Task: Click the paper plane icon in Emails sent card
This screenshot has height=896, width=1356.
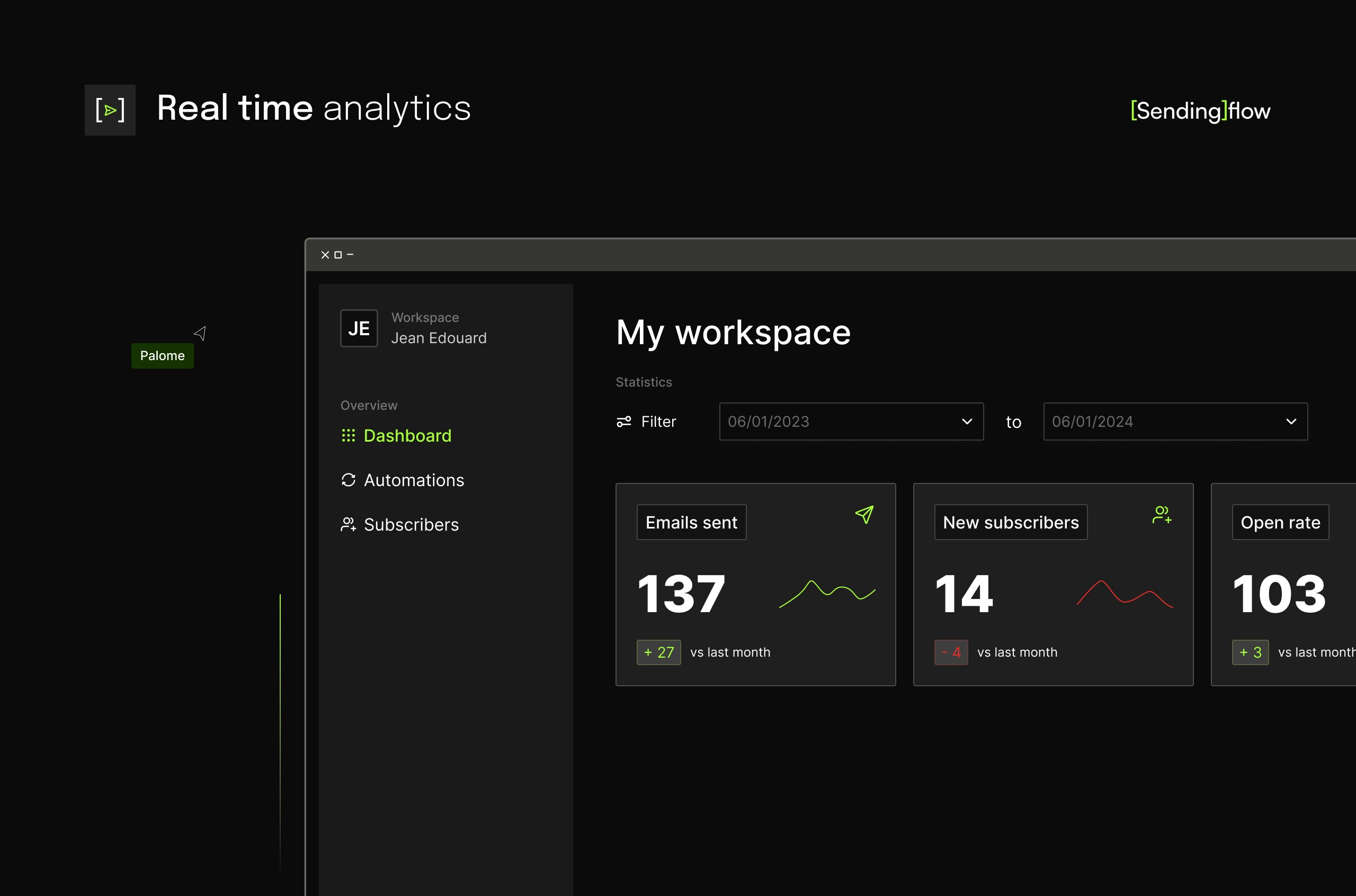Action: pyautogui.click(x=864, y=514)
